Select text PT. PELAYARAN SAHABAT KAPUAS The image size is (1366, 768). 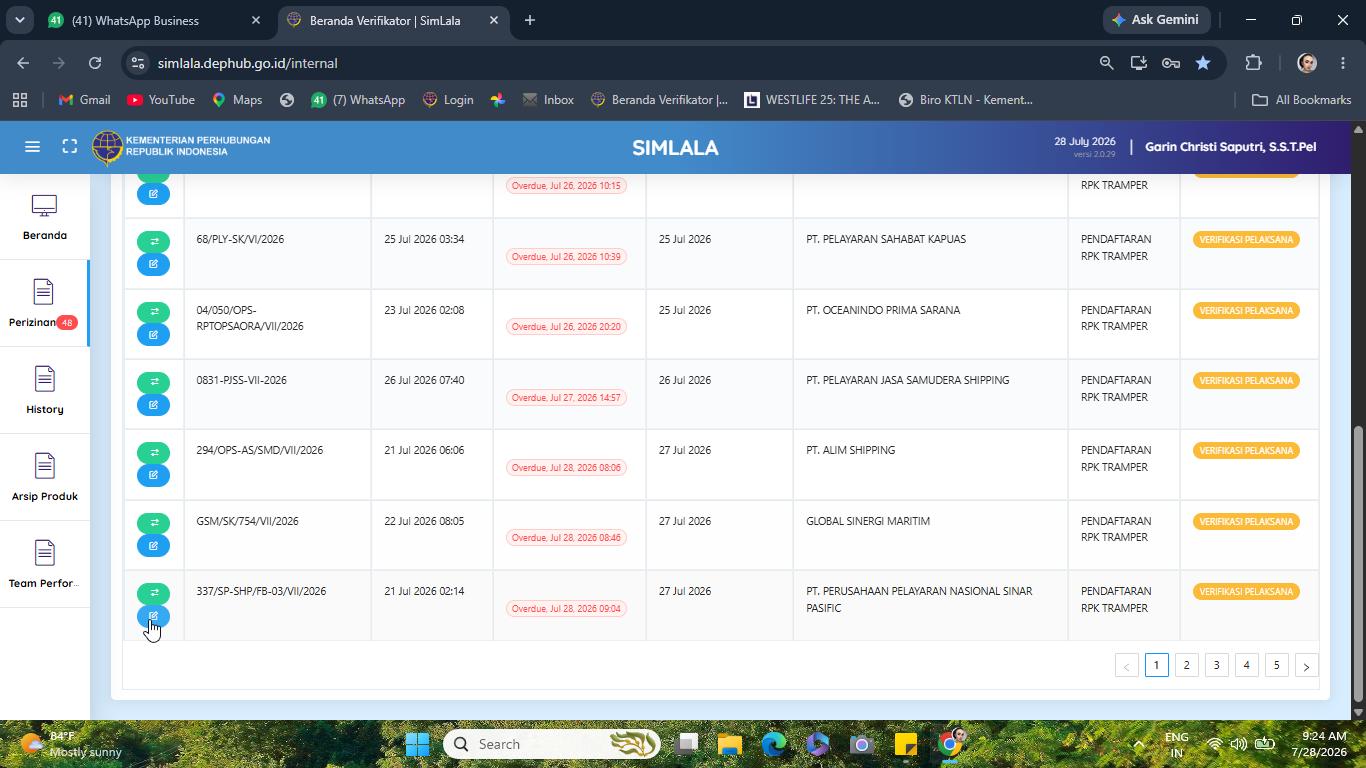[x=886, y=239]
